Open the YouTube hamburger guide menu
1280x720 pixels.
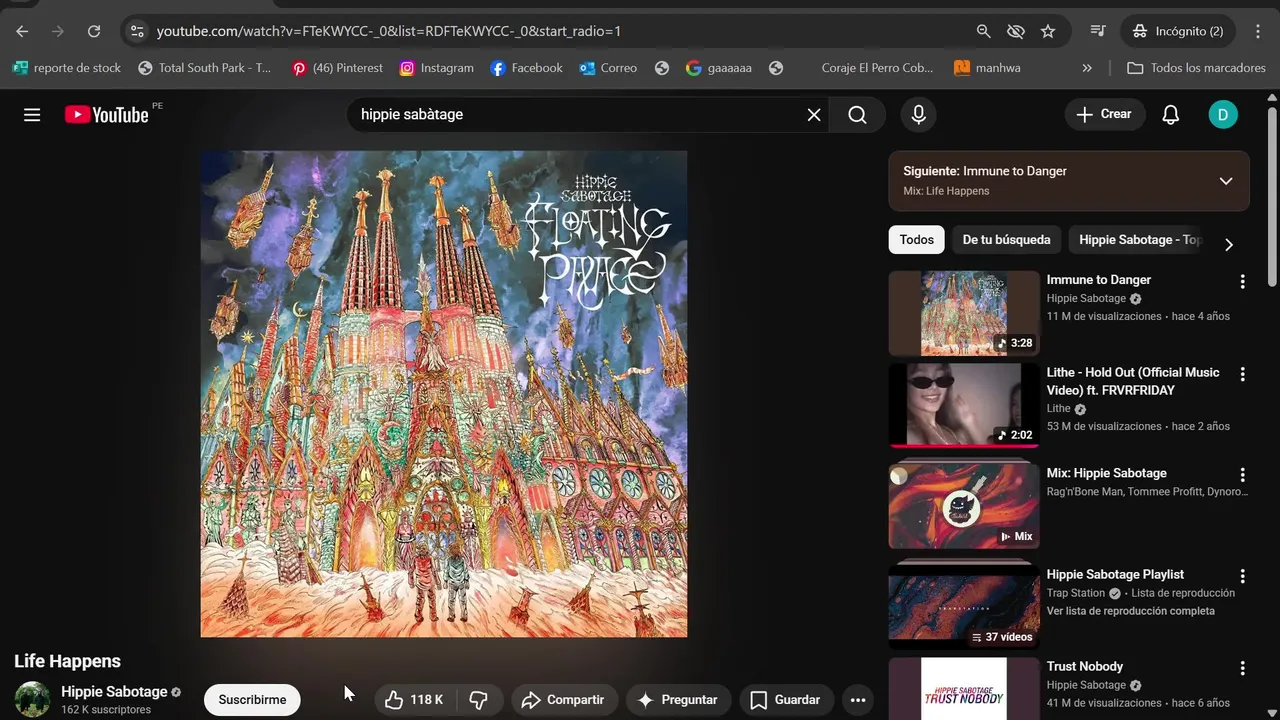tap(32, 115)
